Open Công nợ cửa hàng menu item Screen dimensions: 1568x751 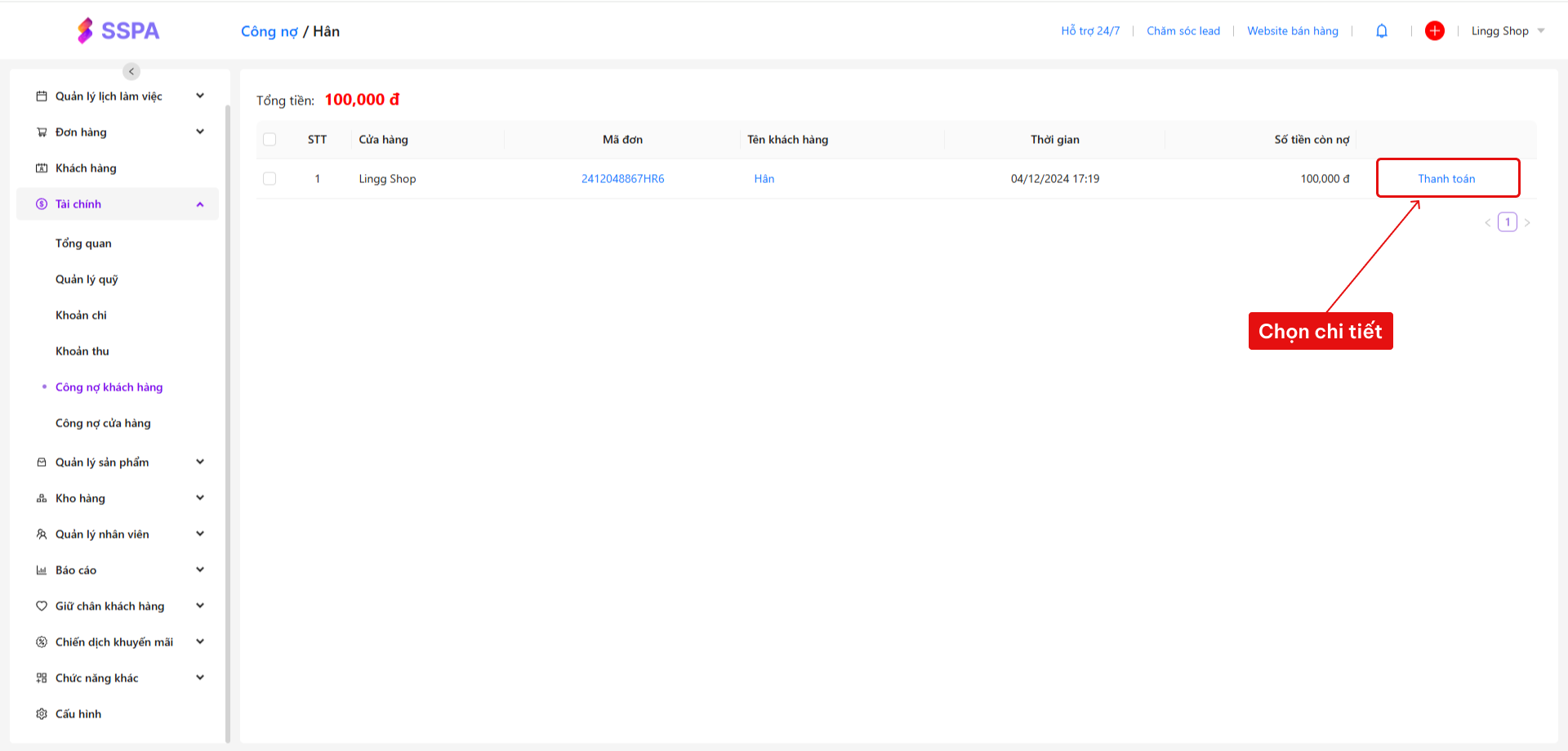(x=103, y=422)
